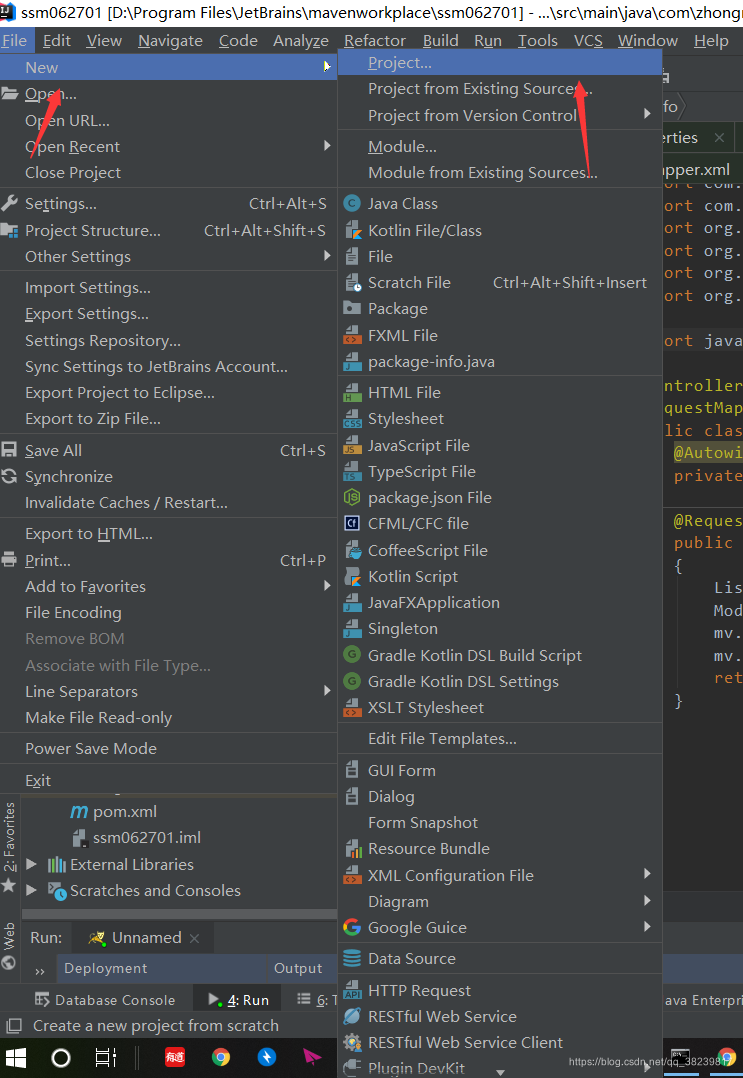743x1078 pixels.
Task: Open Project from Version Control submenu
Action: pos(500,115)
